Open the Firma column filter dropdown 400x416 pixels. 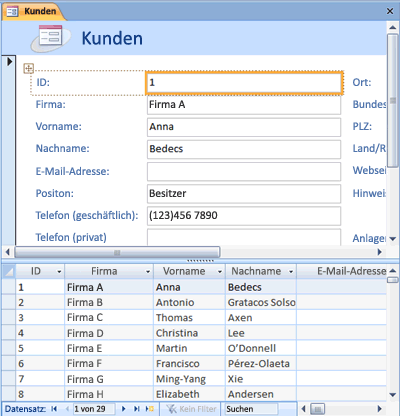coord(148,272)
